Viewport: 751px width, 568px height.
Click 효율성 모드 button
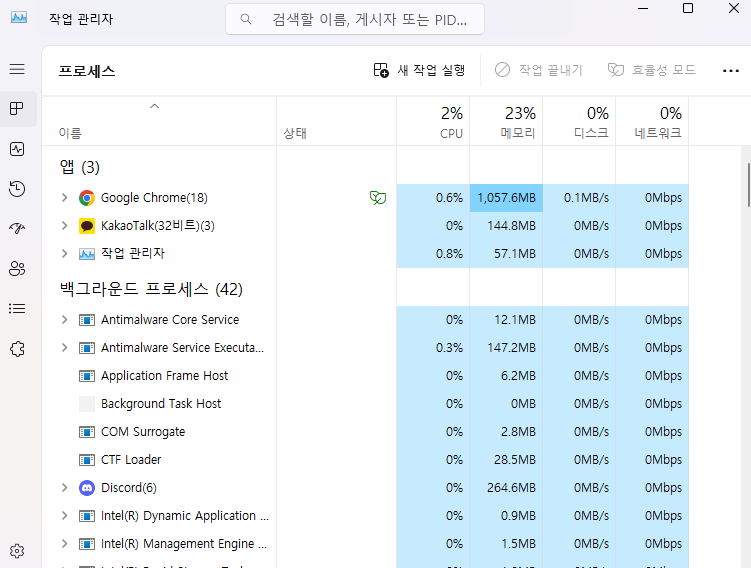pos(651,70)
